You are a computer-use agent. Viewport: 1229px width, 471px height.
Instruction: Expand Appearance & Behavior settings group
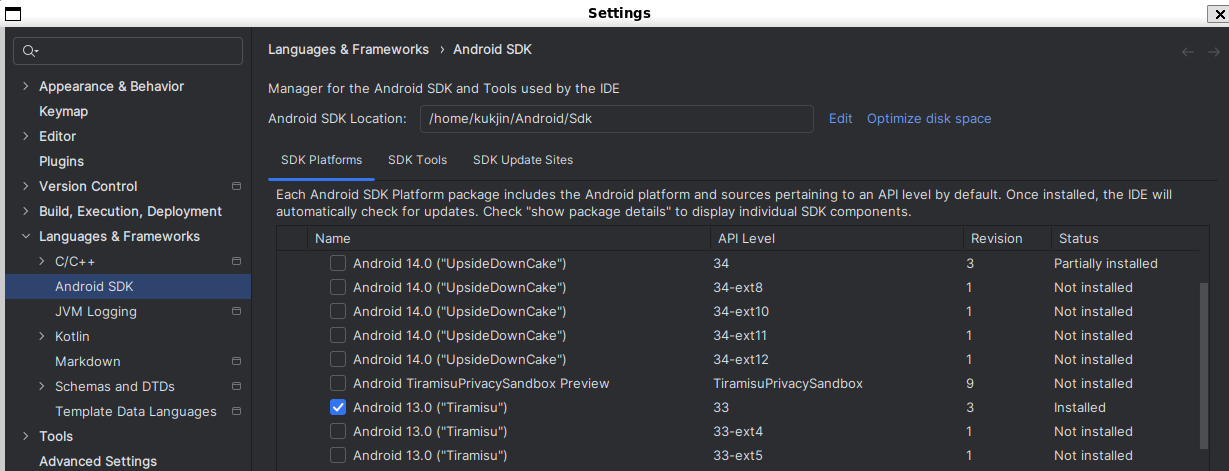coord(25,86)
